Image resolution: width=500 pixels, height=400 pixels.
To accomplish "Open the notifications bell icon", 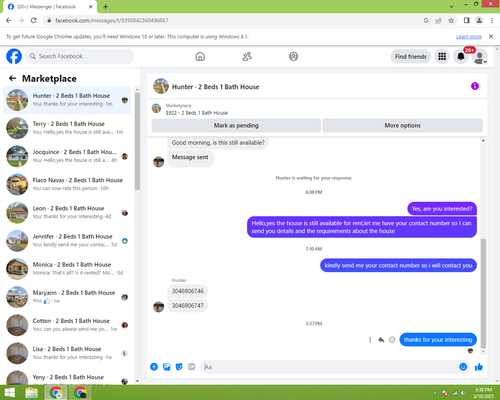I will tap(461, 57).
